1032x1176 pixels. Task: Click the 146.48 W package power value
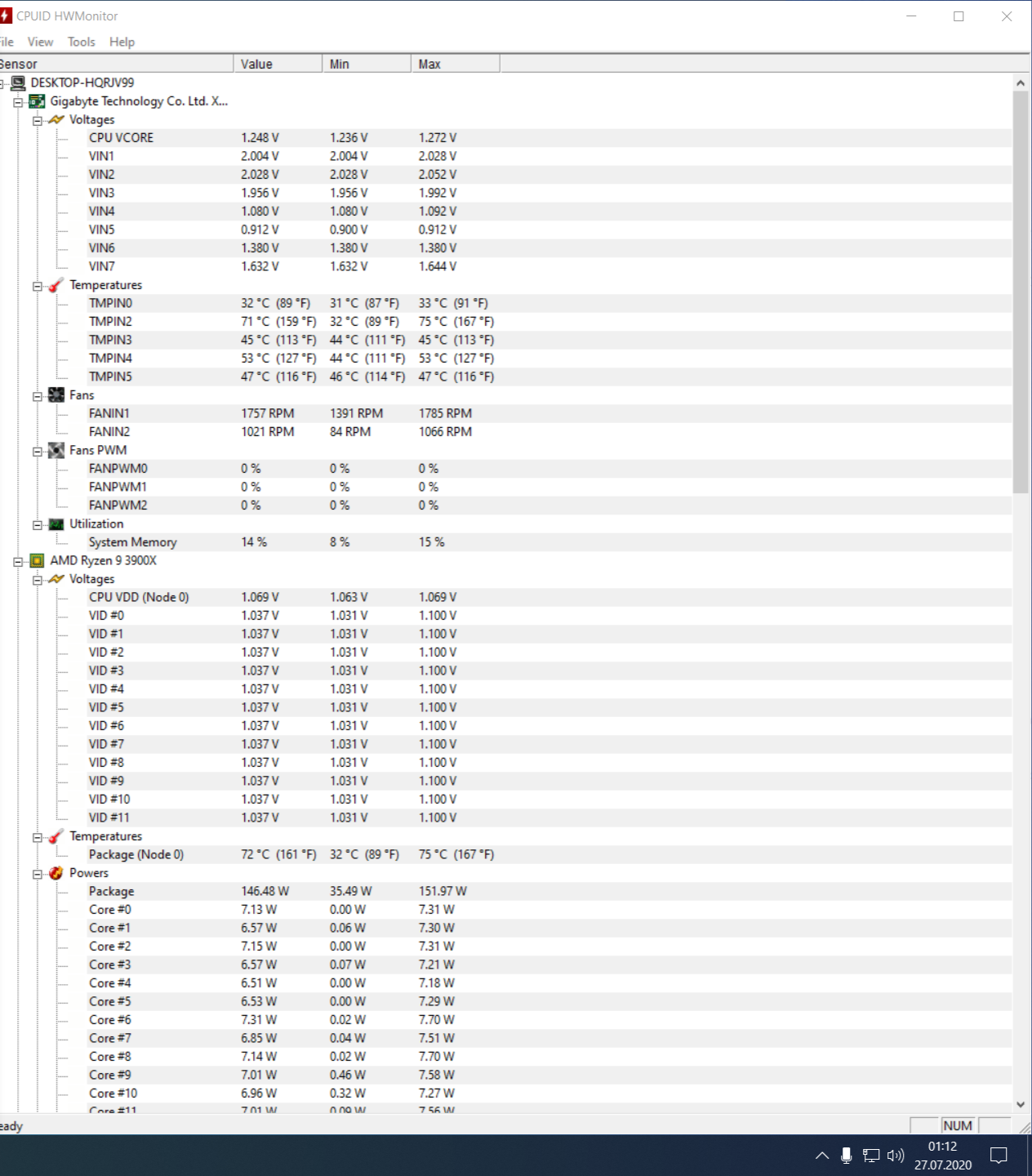[x=265, y=891]
